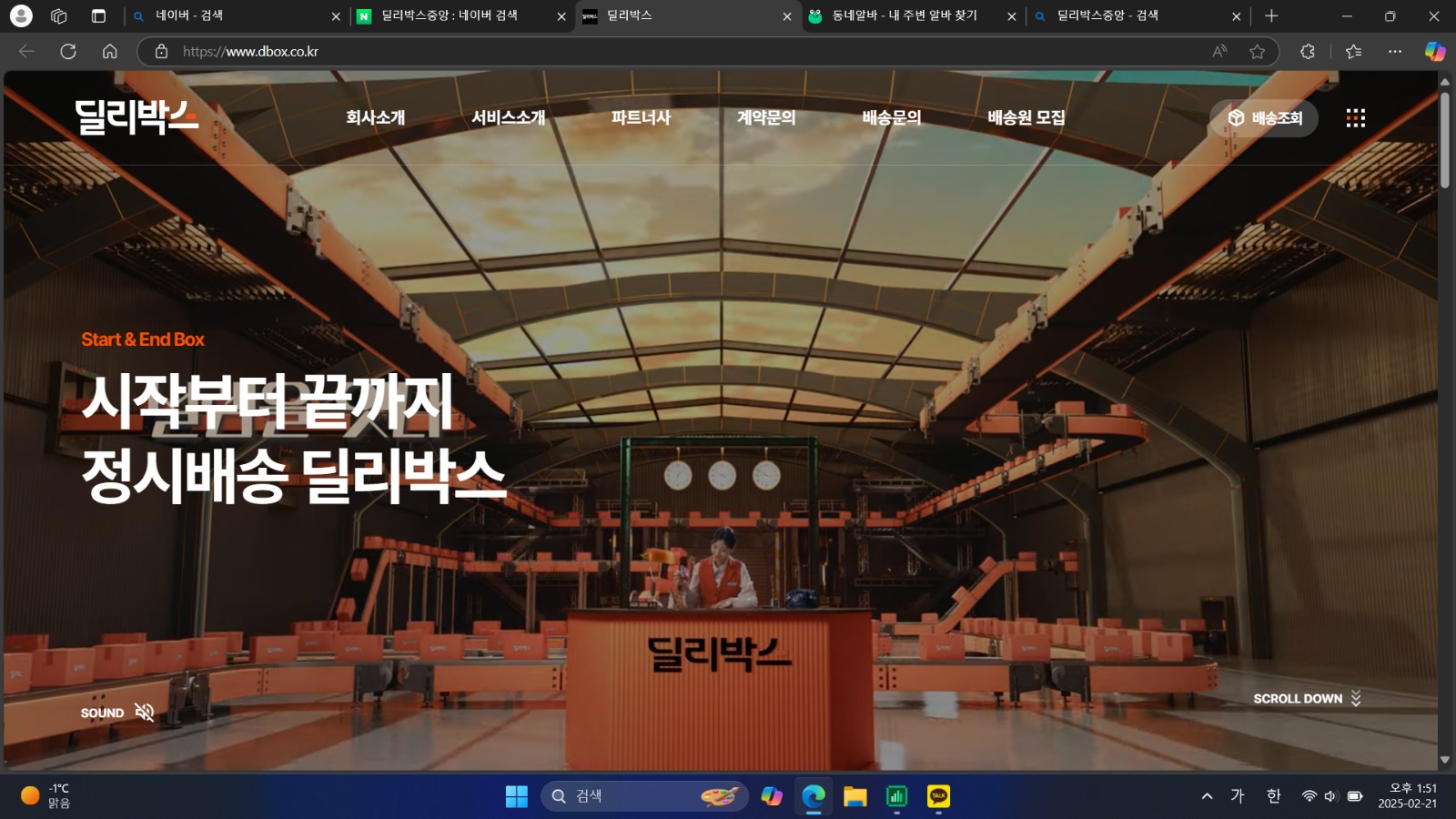This screenshot has width=1456, height=819.
Task: Open Copilot sidebar icon
Action: pyautogui.click(x=1435, y=51)
